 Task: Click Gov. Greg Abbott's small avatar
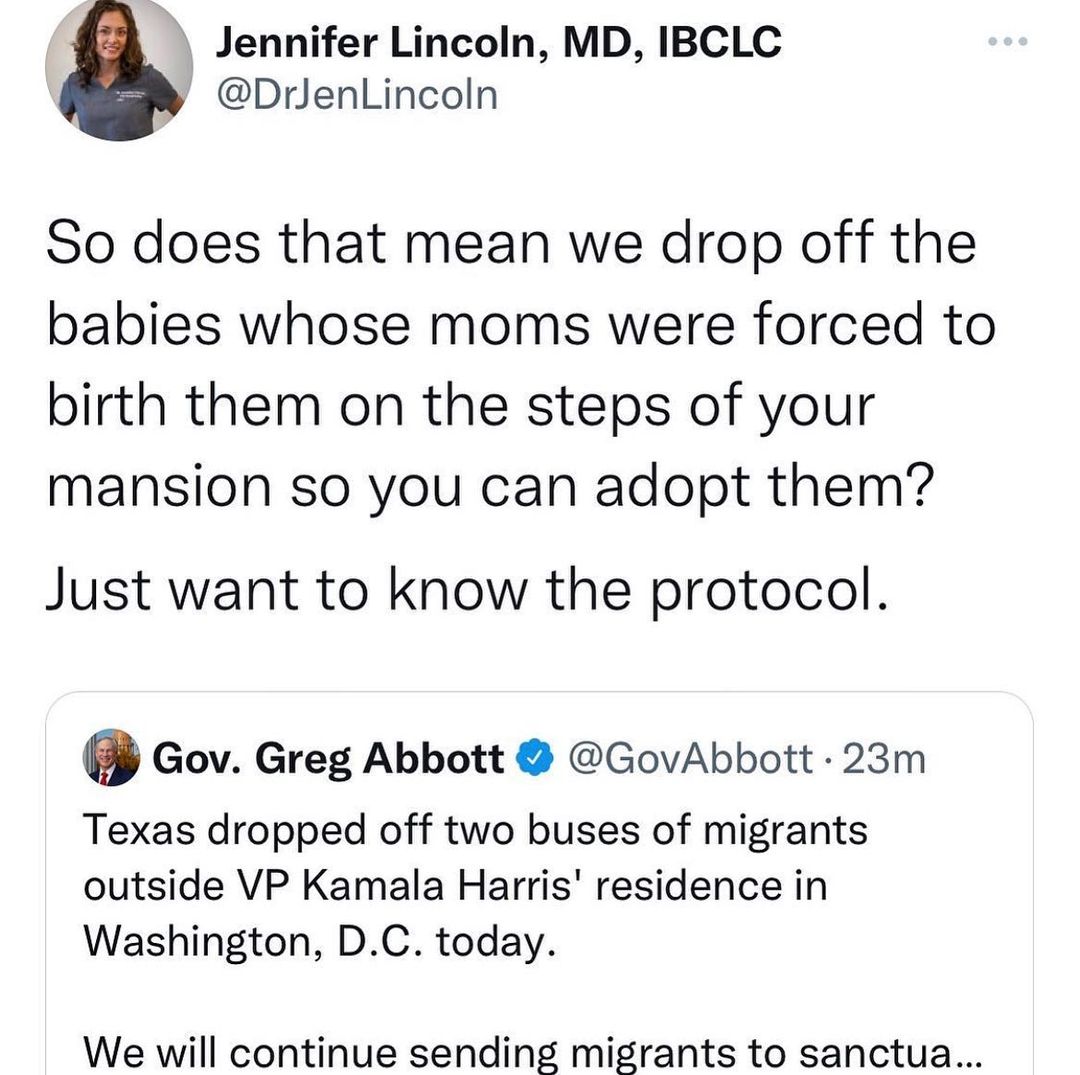click(111, 757)
